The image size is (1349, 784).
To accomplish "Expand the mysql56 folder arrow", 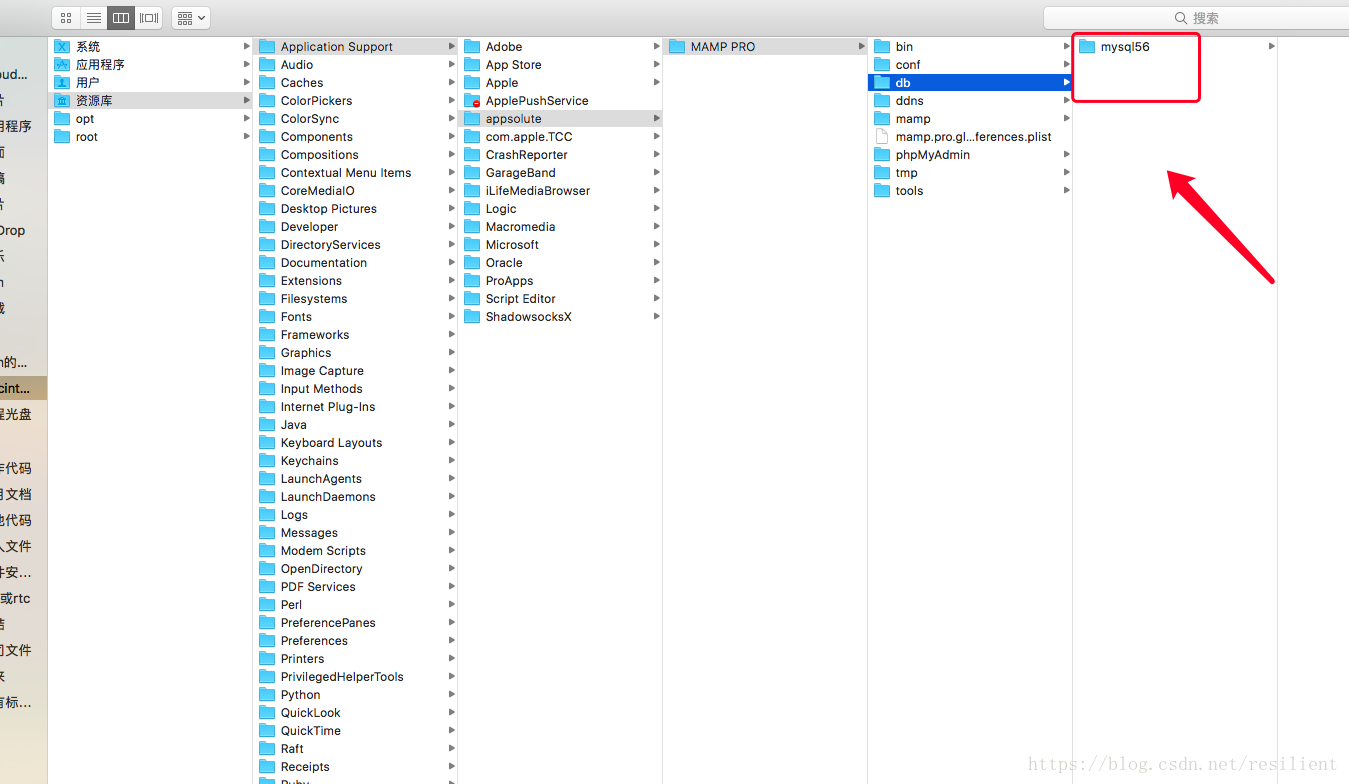I will tap(1272, 47).
